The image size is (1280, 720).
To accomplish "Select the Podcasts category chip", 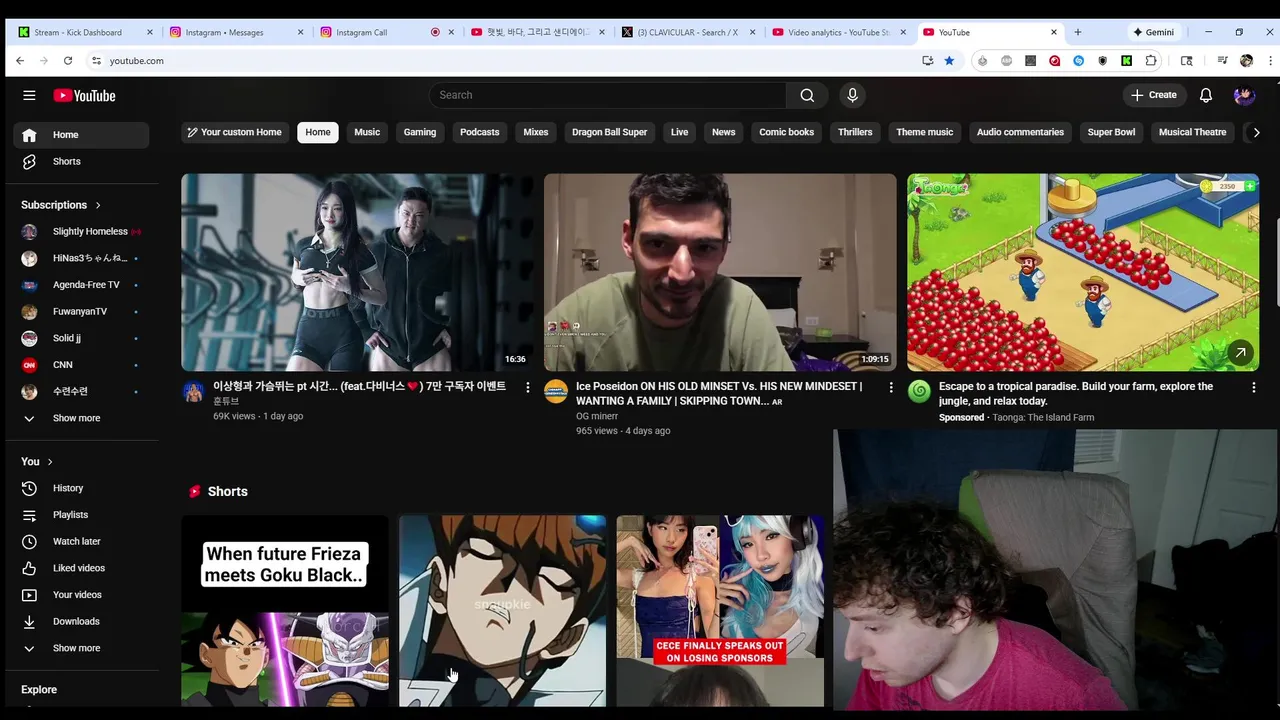I will tap(480, 132).
